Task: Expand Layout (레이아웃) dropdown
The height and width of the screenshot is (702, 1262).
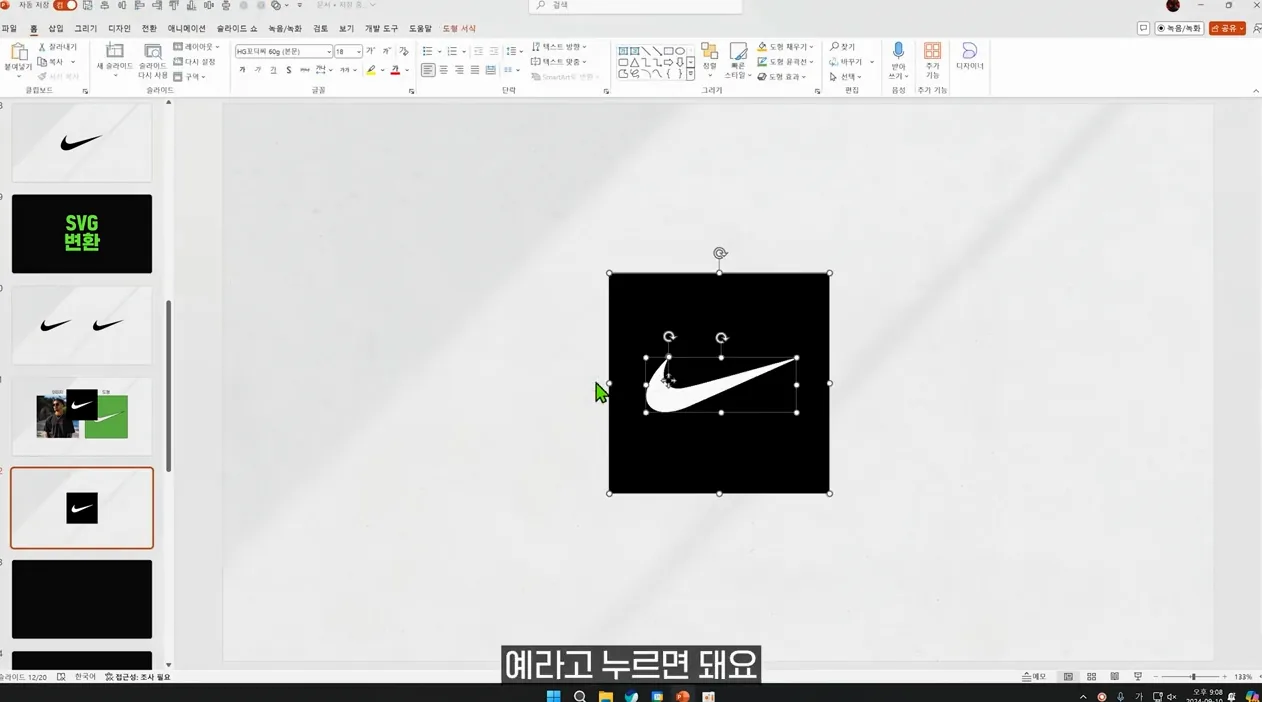Action: coord(196,47)
